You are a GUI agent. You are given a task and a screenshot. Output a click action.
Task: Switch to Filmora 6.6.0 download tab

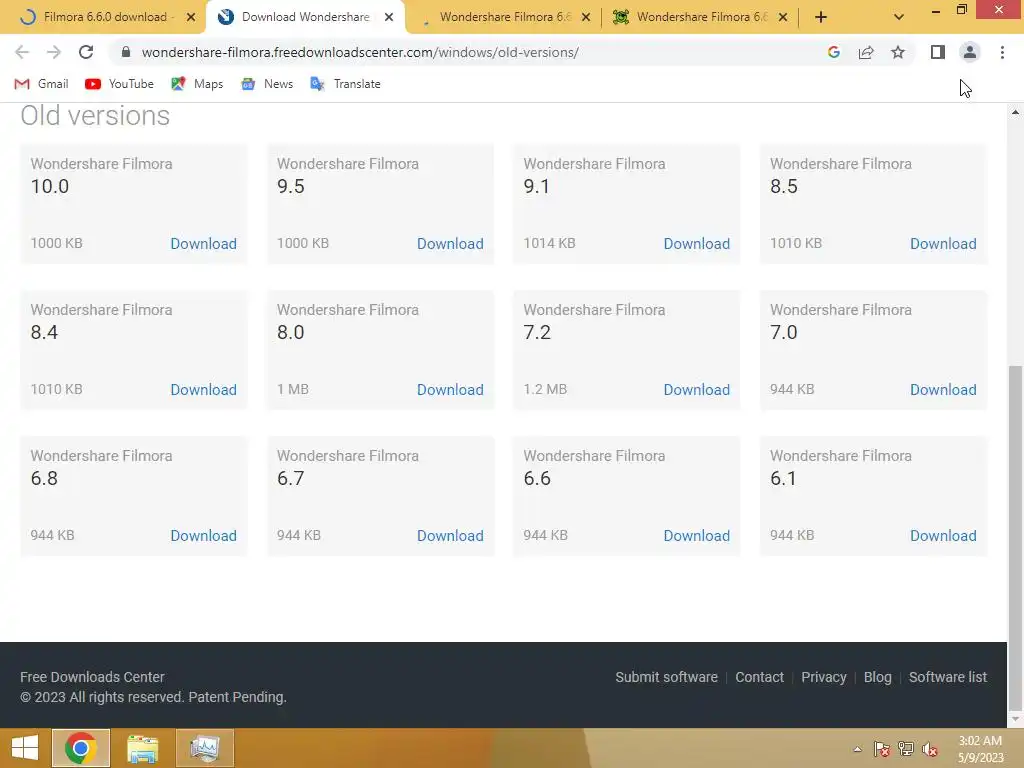(104, 17)
